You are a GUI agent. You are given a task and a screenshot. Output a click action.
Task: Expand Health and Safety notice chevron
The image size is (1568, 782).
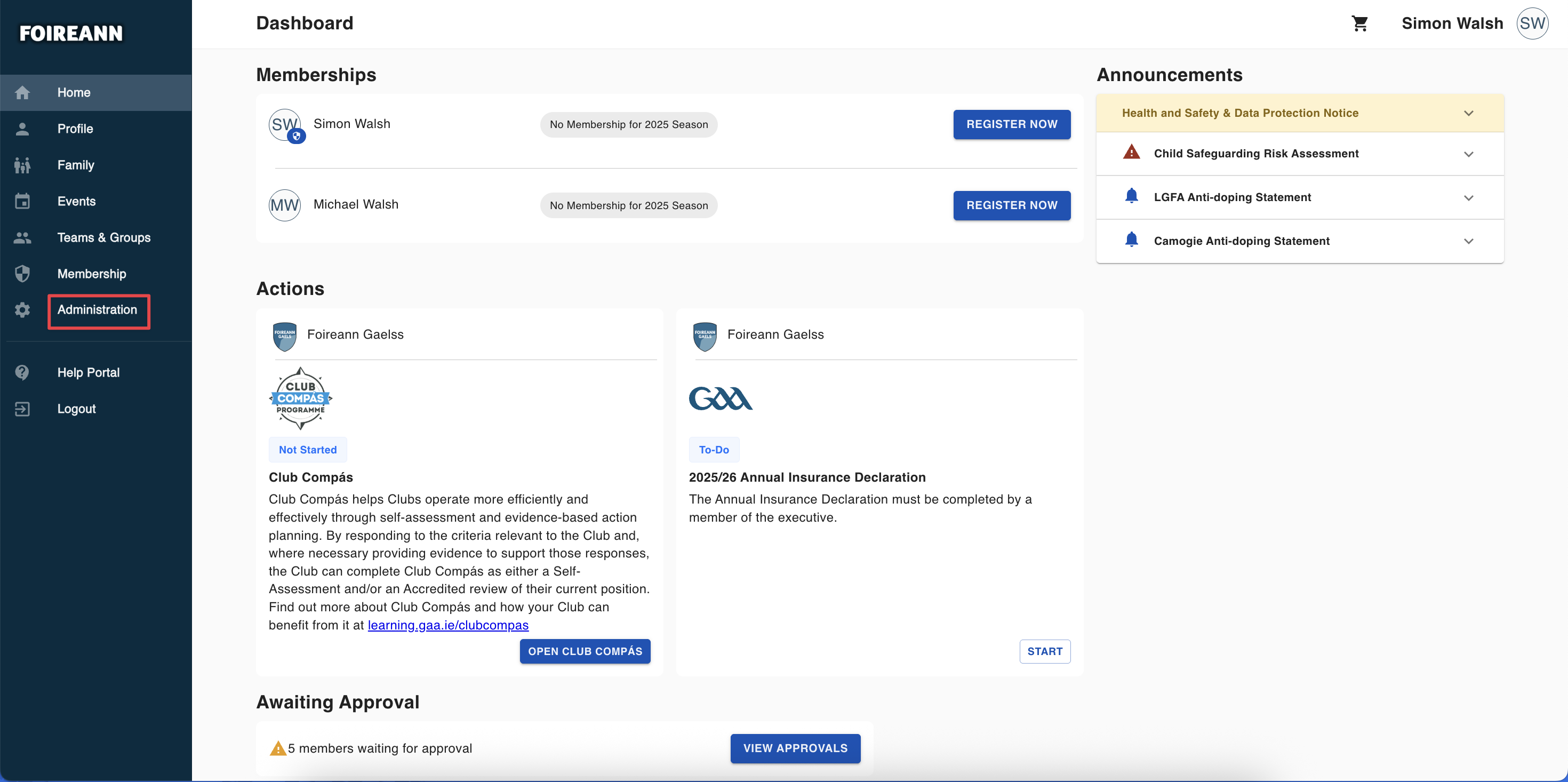click(x=1468, y=113)
